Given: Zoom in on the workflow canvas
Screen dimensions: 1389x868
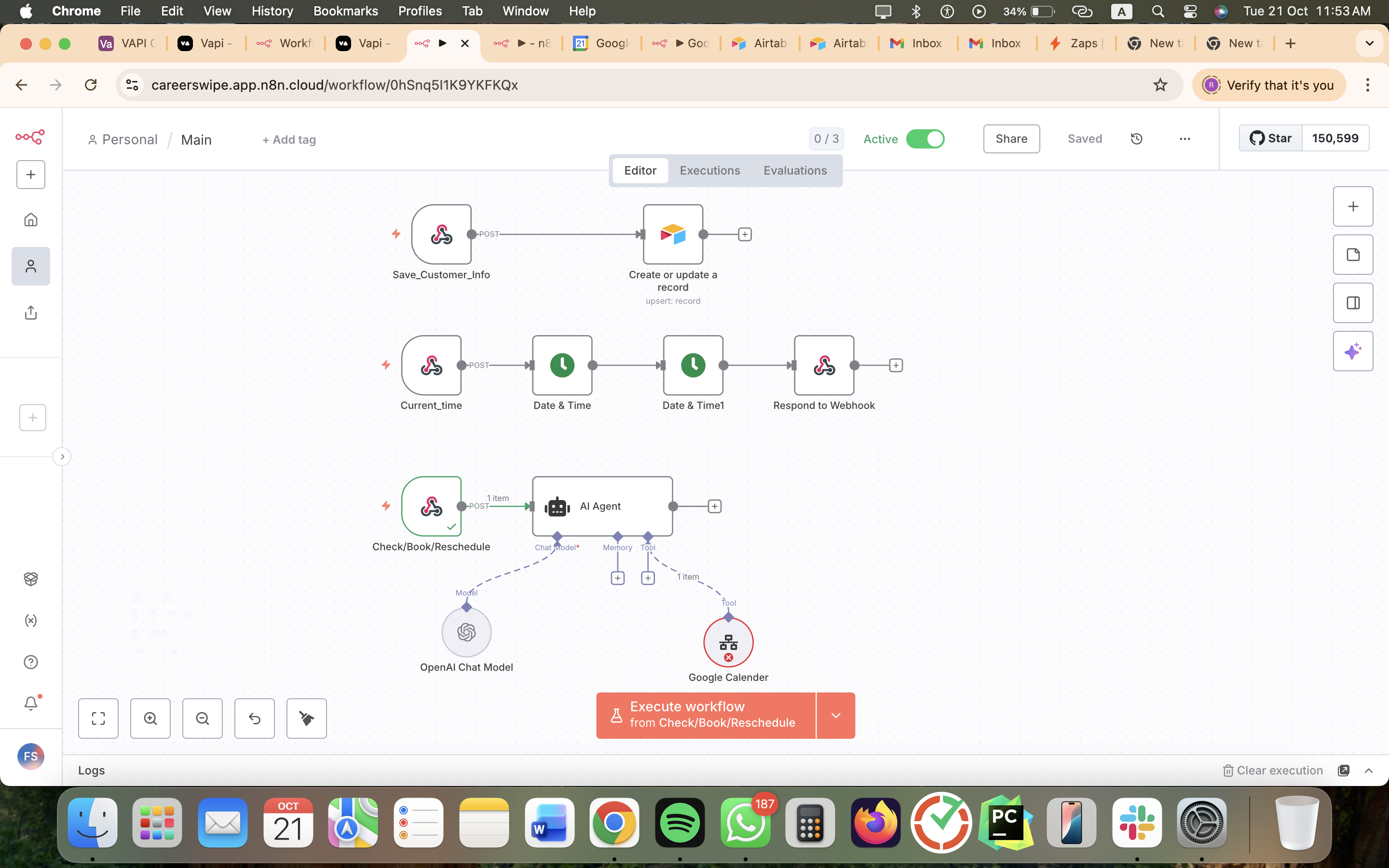Looking at the screenshot, I should [x=150, y=718].
